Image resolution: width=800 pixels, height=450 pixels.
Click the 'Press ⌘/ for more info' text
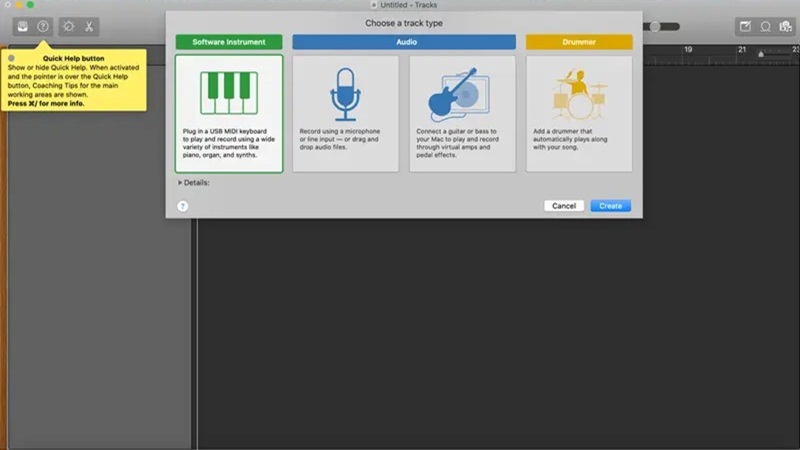click(46, 103)
